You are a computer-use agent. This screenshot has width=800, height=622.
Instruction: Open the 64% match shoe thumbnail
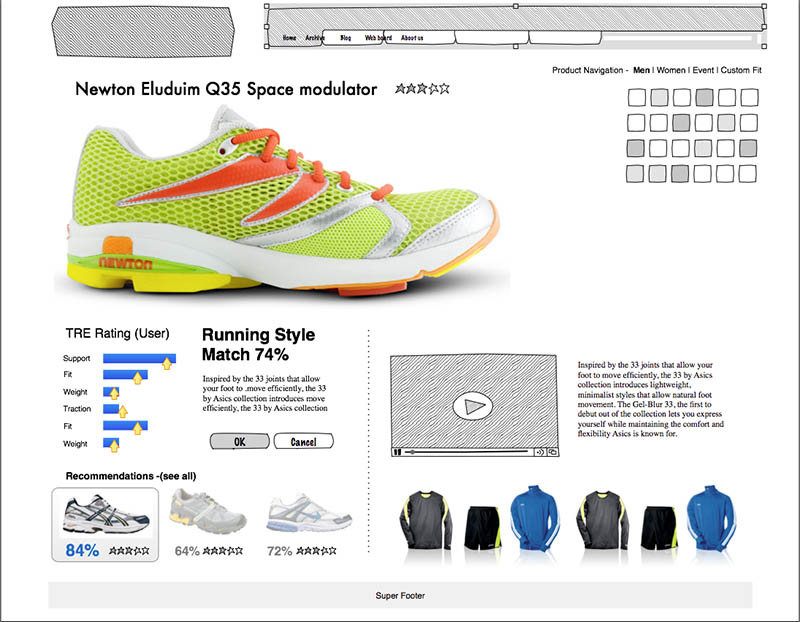click(208, 511)
